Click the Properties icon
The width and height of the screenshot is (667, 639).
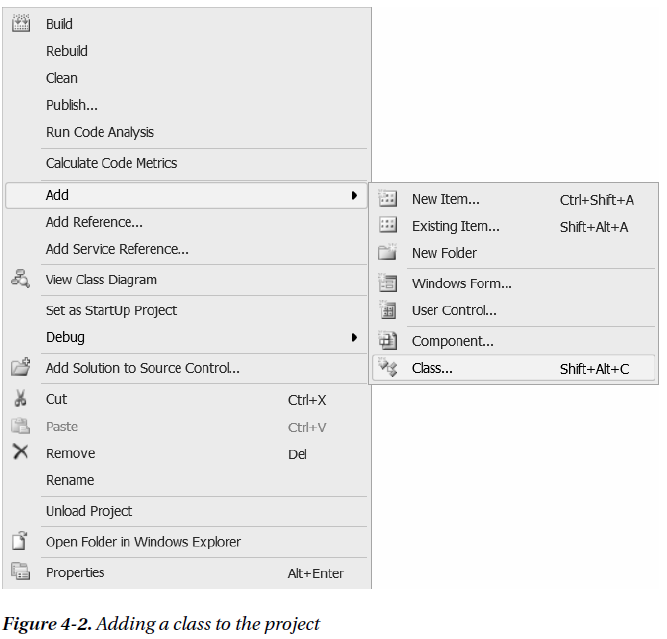pyautogui.click(x=21, y=572)
